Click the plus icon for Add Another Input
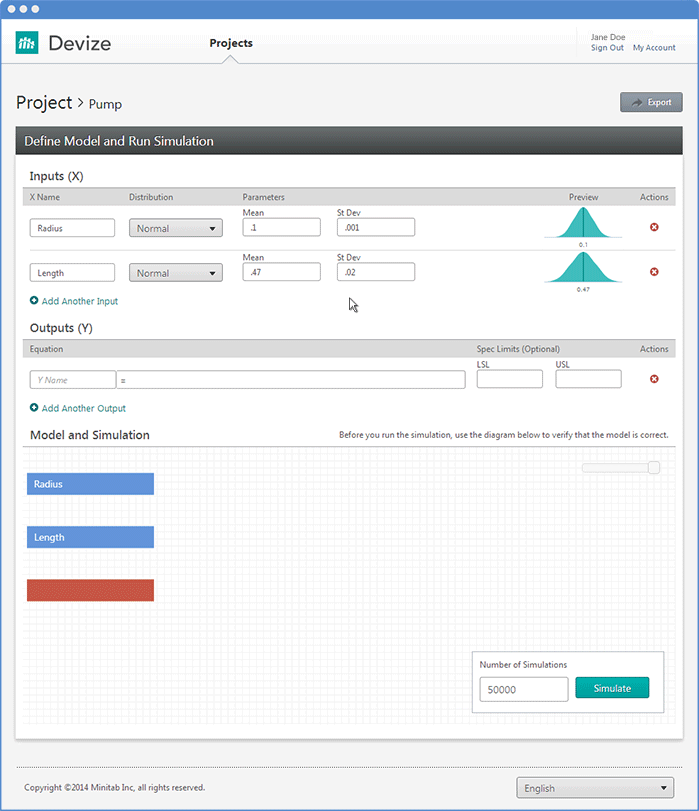Screen dimensions: 699x811 (34, 301)
